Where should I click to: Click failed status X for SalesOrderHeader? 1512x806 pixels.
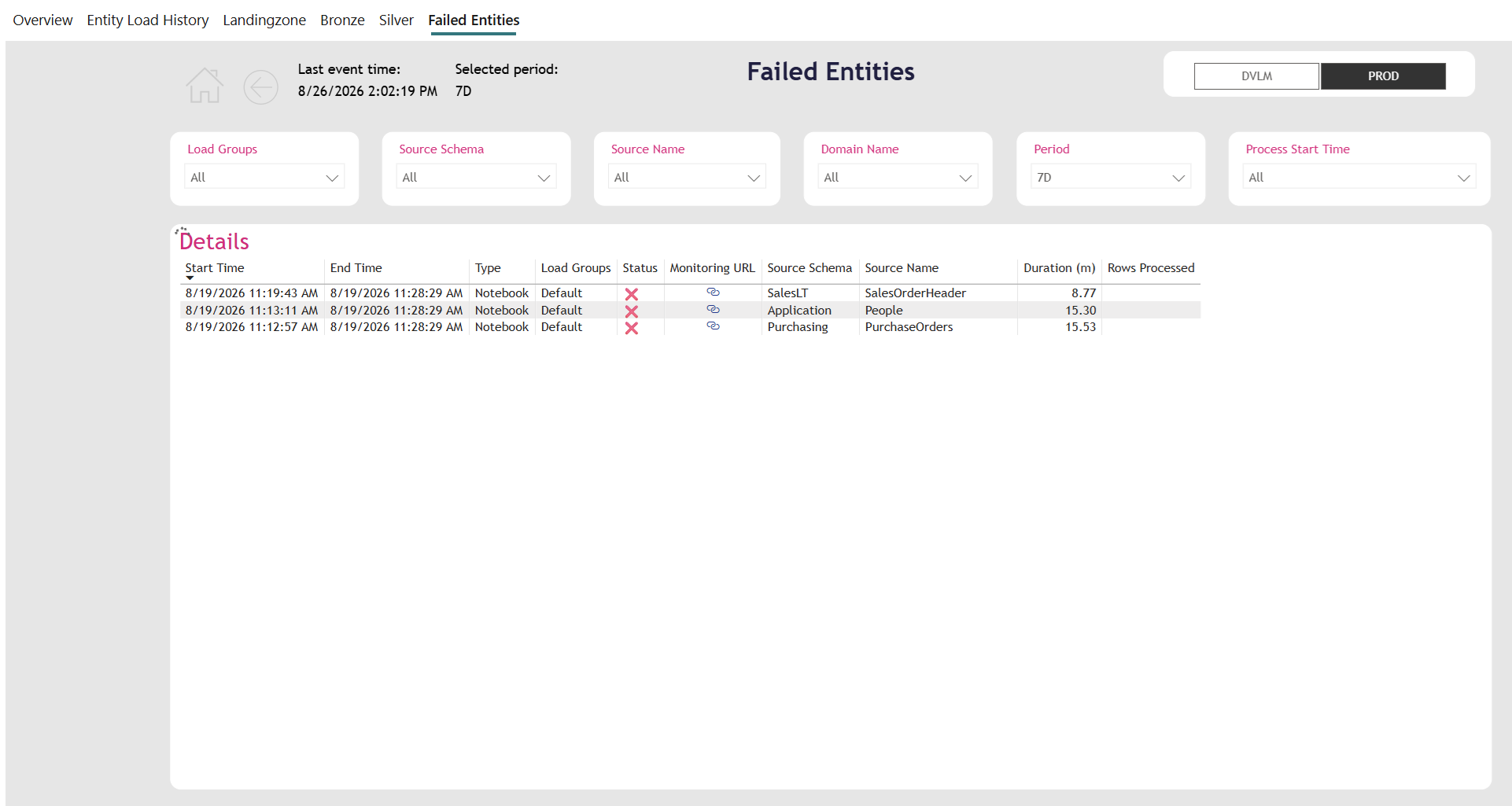[x=631, y=294]
